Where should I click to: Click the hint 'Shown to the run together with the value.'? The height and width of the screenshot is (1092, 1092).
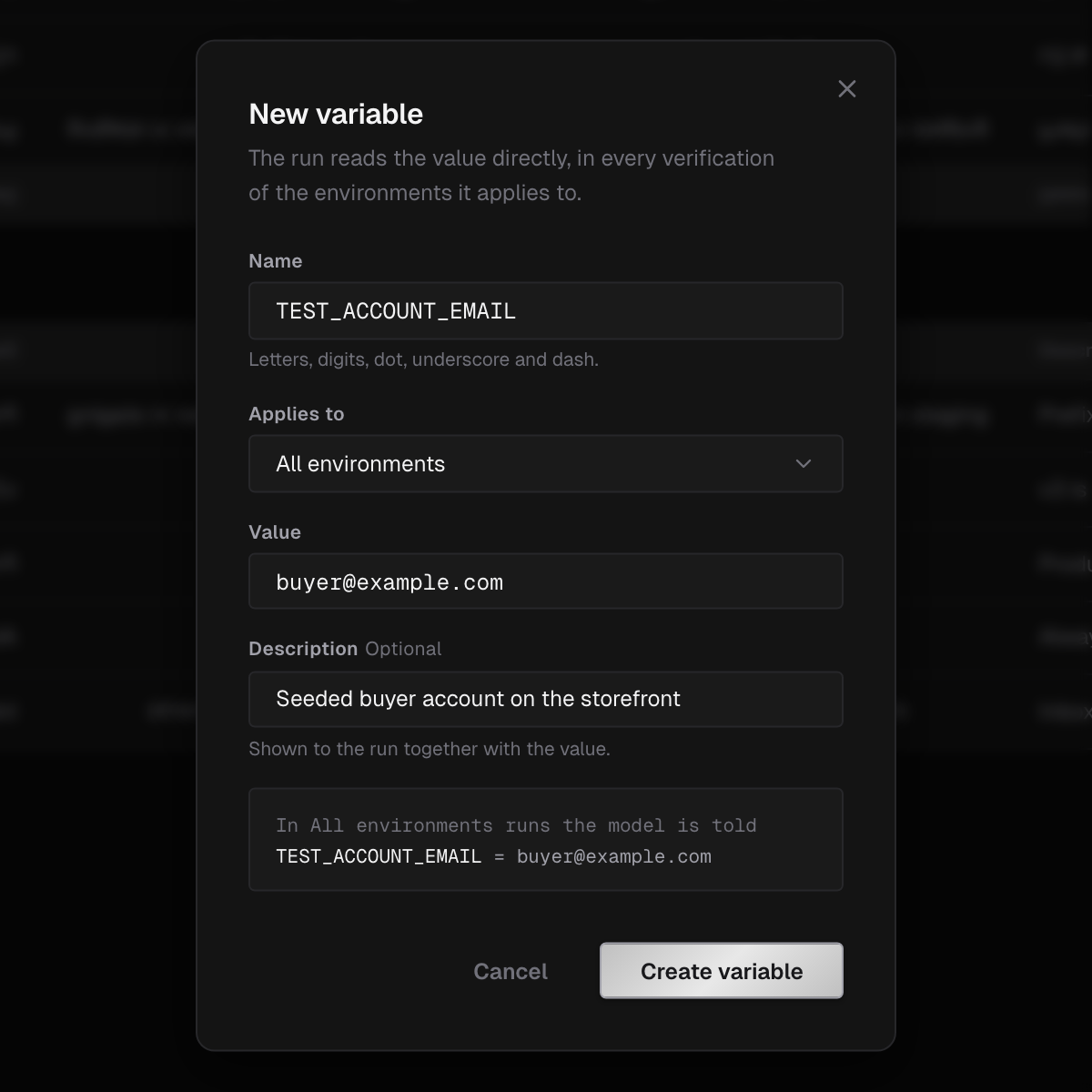(430, 749)
